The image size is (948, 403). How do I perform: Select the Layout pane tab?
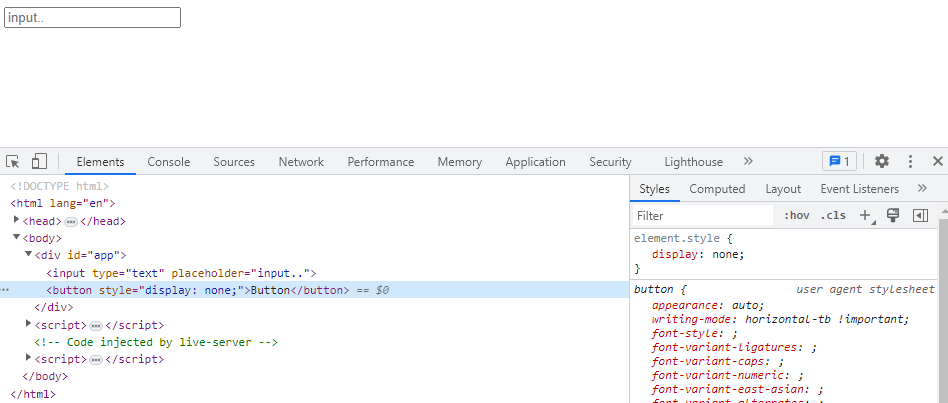[x=783, y=189]
